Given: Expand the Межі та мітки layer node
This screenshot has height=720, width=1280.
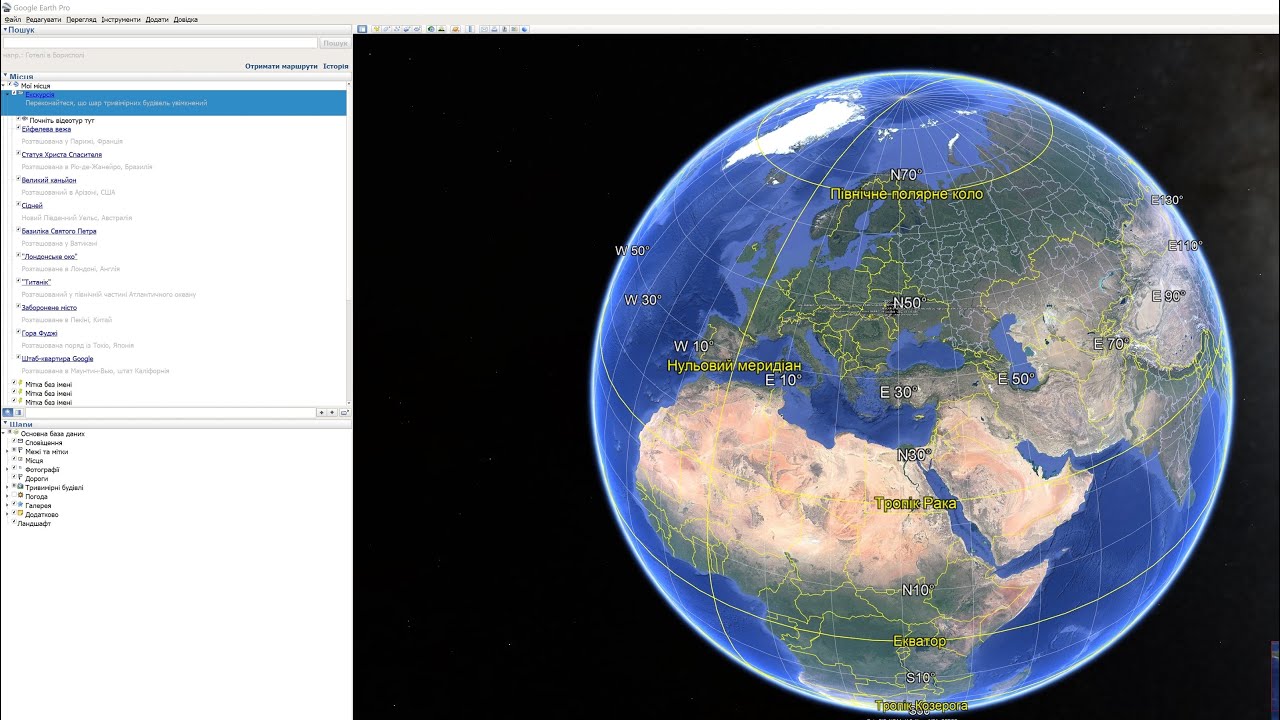Looking at the screenshot, I should (x=7, y=452).
